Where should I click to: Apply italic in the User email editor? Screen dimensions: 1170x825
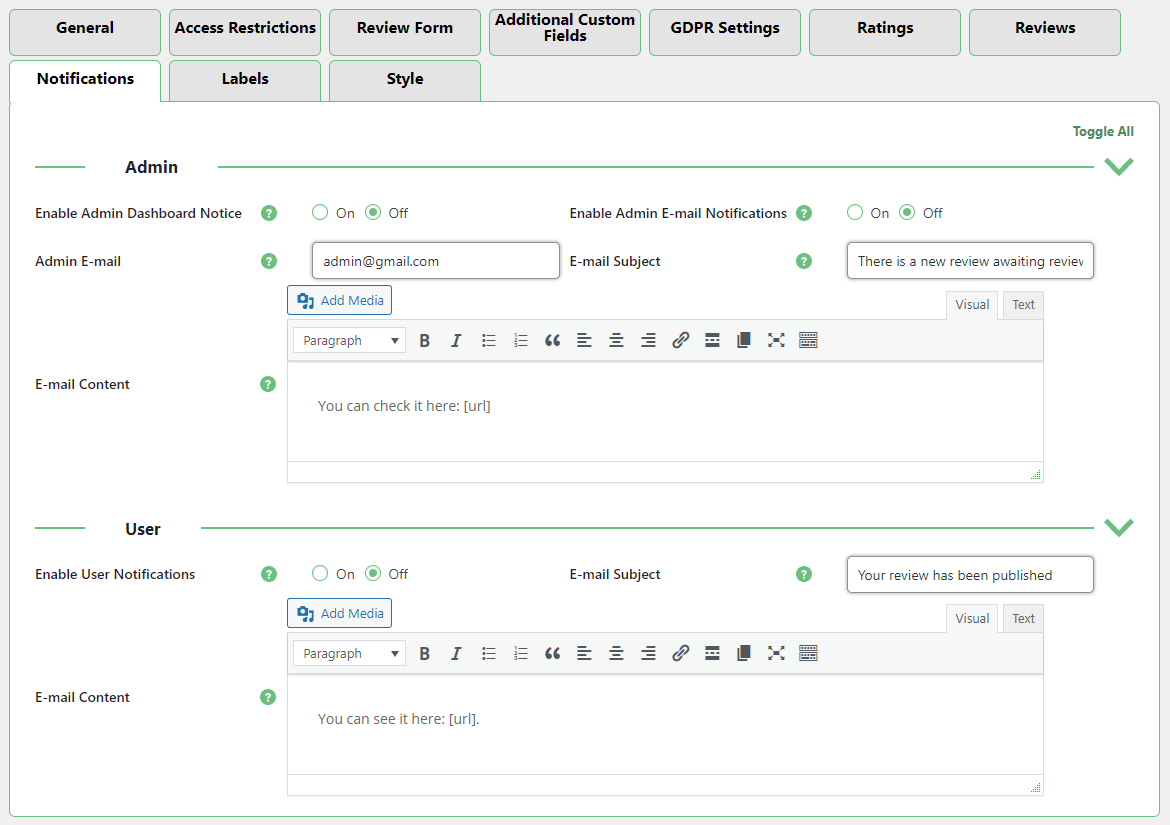click(456, 653)
